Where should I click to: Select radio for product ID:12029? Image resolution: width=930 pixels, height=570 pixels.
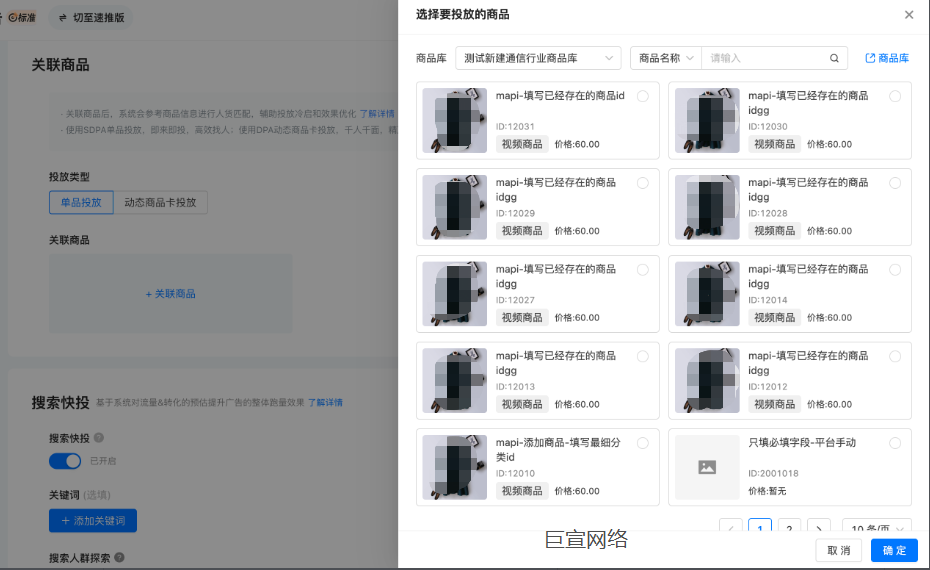(x=643, y=183)
